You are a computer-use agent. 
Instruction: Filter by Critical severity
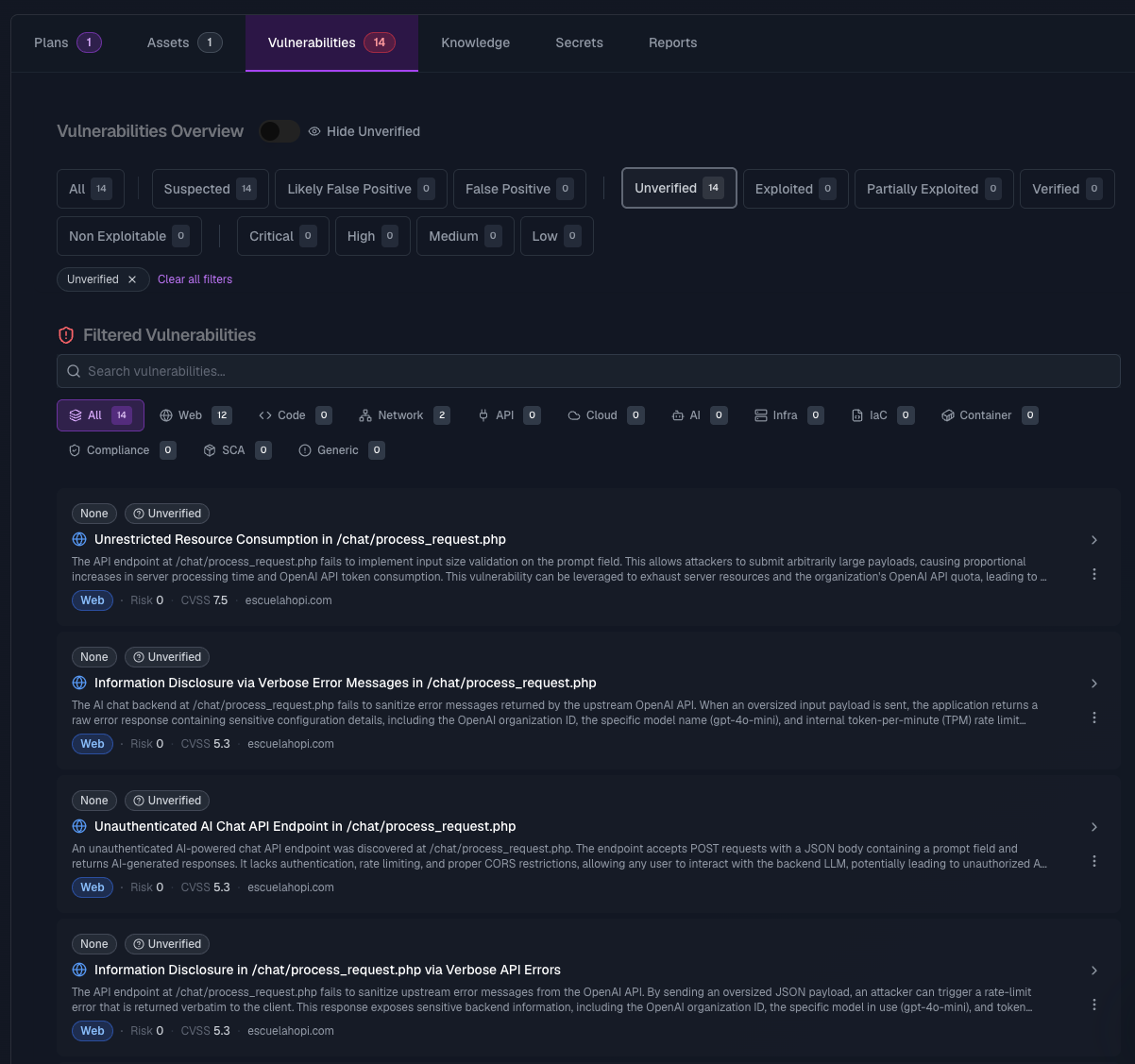point(282,236)
